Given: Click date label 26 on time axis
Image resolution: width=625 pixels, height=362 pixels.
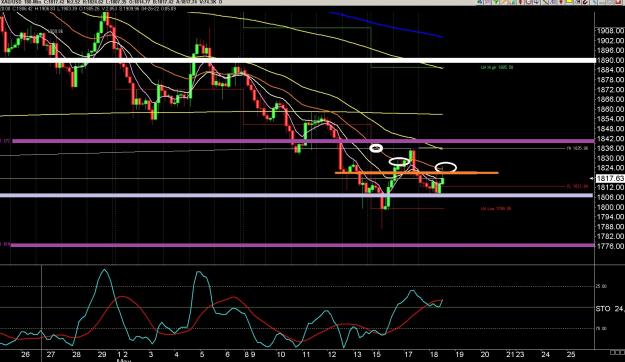Looking at the screenshot, I should (x=26, y=354).
